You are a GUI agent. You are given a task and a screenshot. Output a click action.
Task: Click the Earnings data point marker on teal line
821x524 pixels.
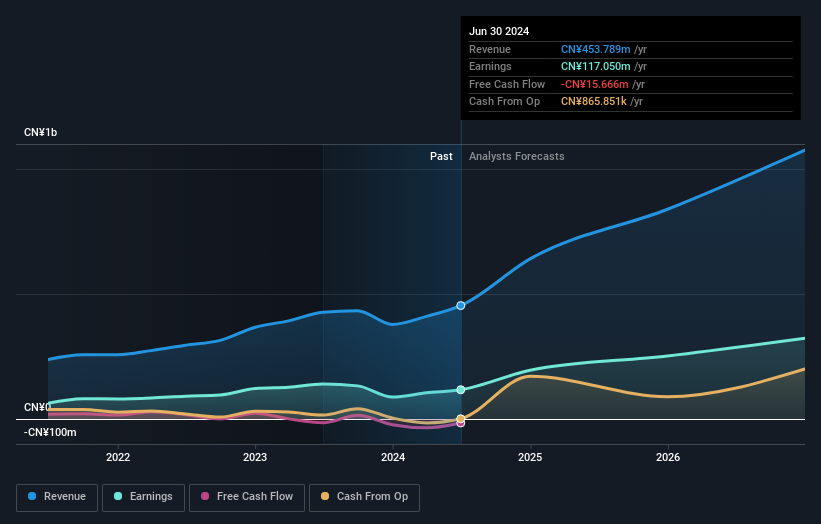coord(461,389)
